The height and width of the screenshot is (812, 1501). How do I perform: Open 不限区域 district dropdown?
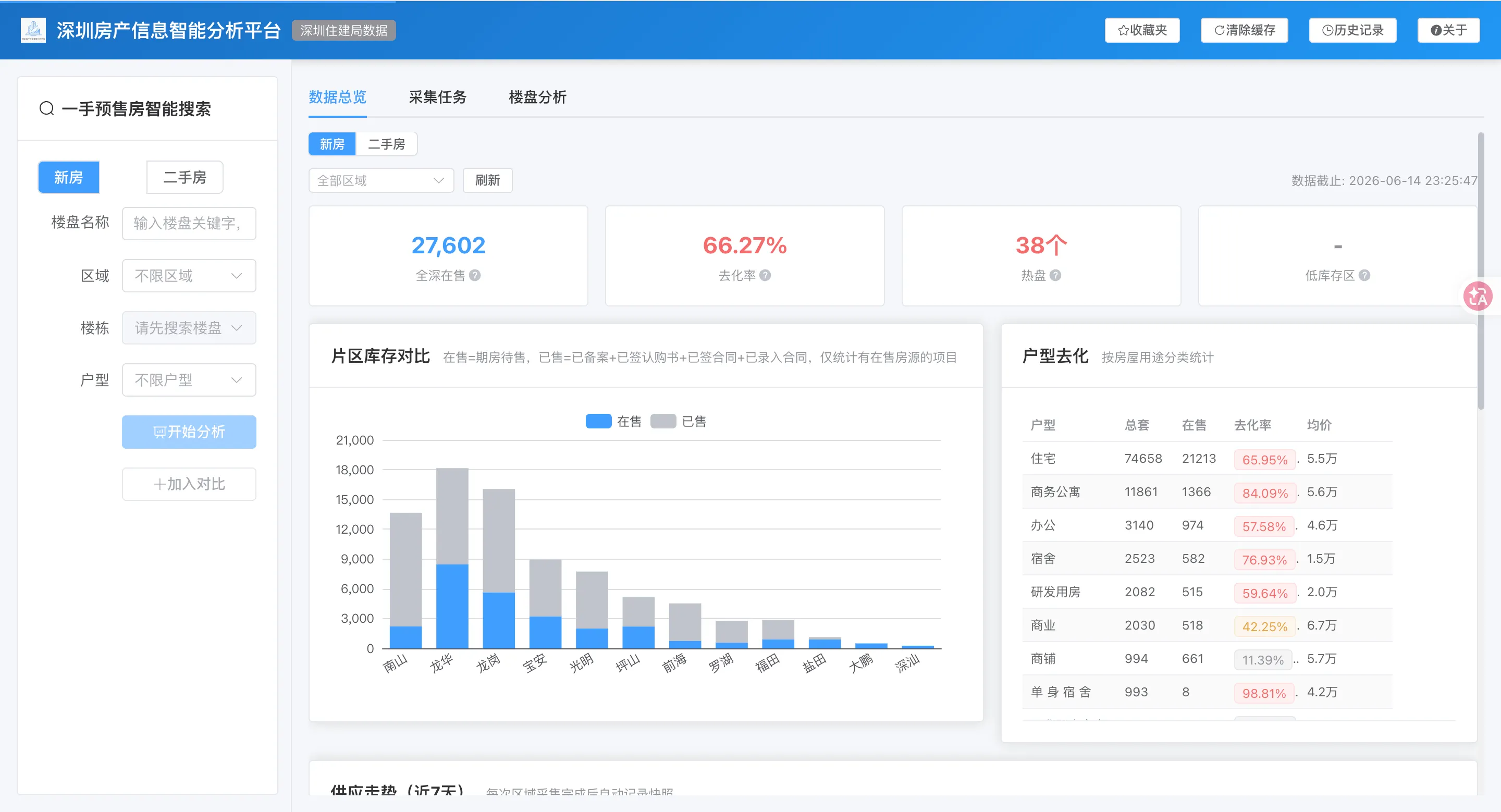[189, 276]
